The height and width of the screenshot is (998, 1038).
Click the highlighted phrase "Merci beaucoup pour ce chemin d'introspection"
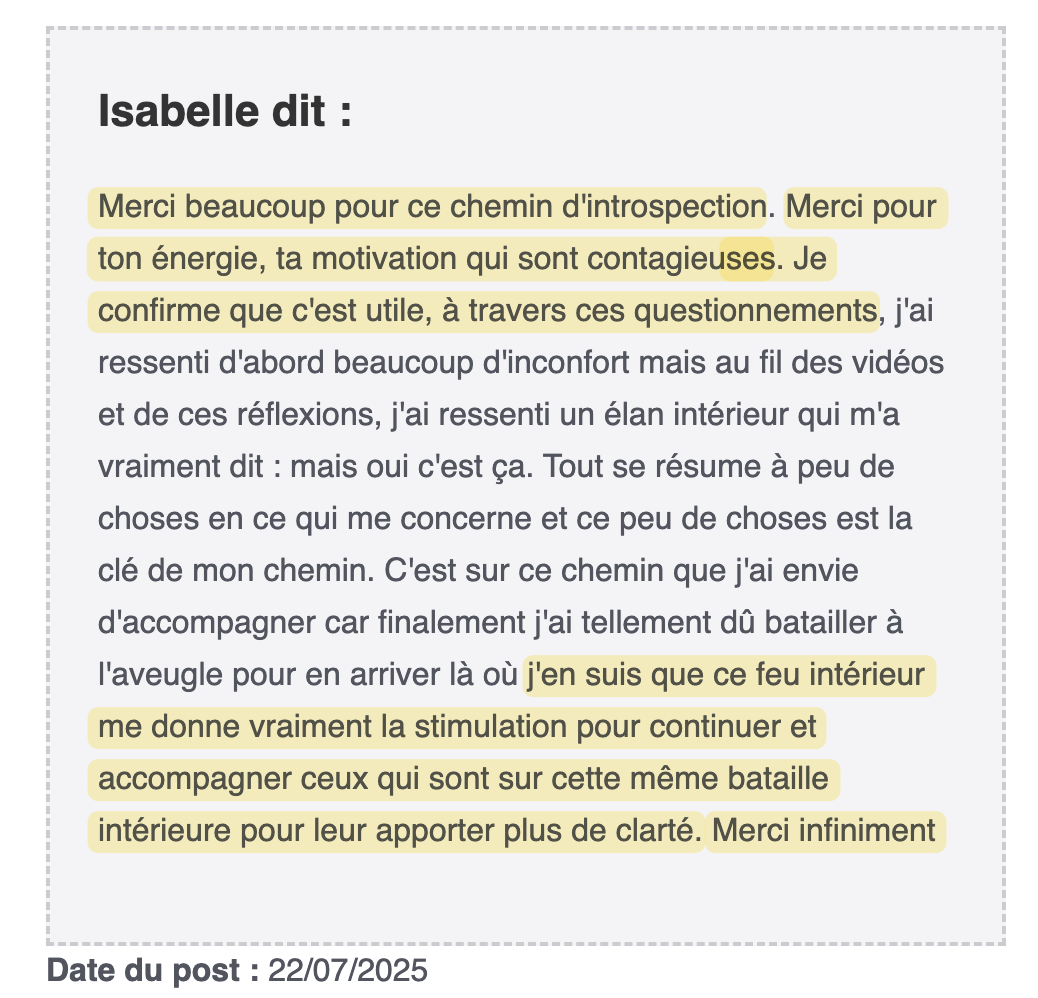coord(430,207)
